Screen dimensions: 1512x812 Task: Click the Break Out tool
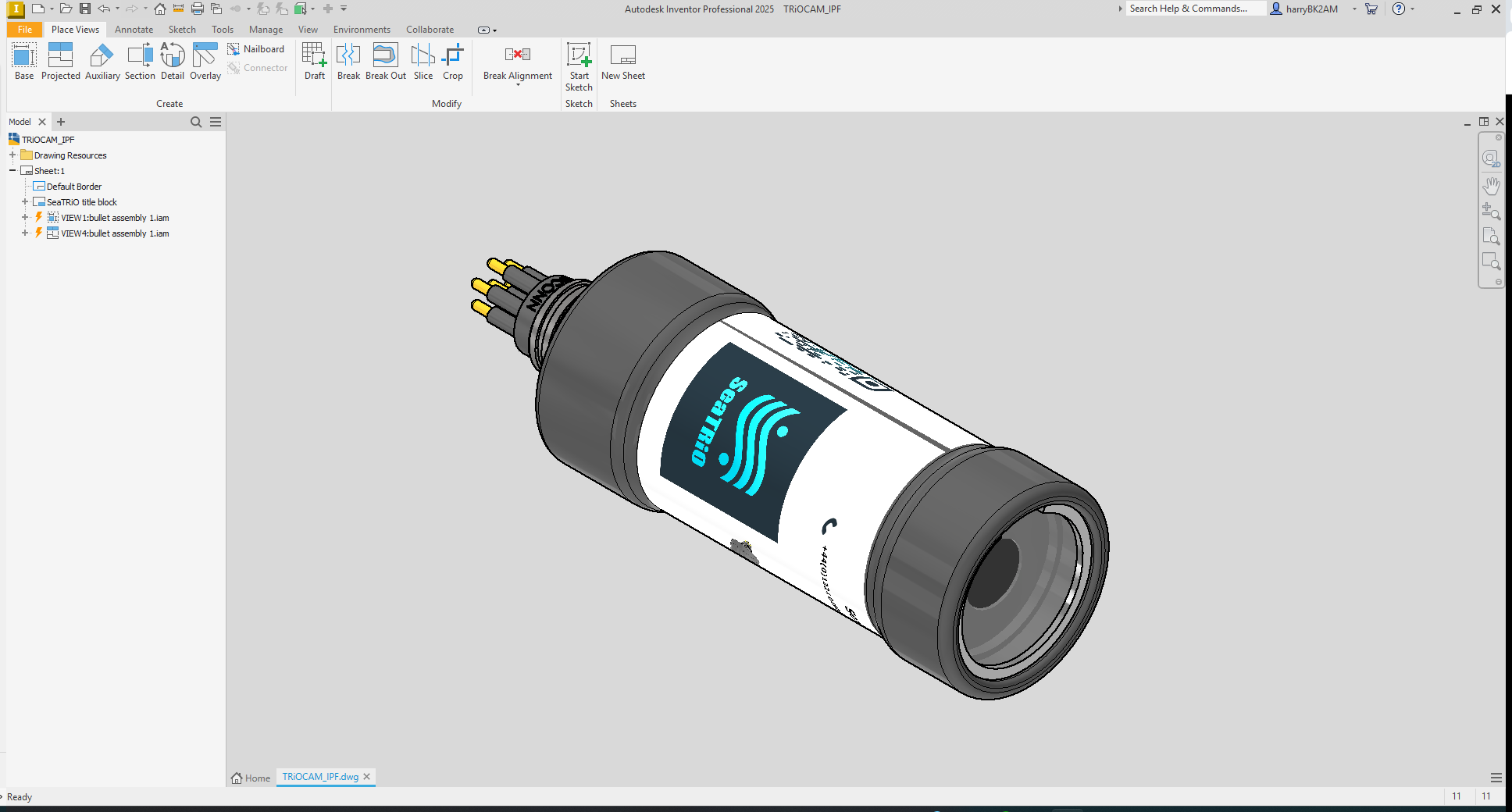pos(386,62)
